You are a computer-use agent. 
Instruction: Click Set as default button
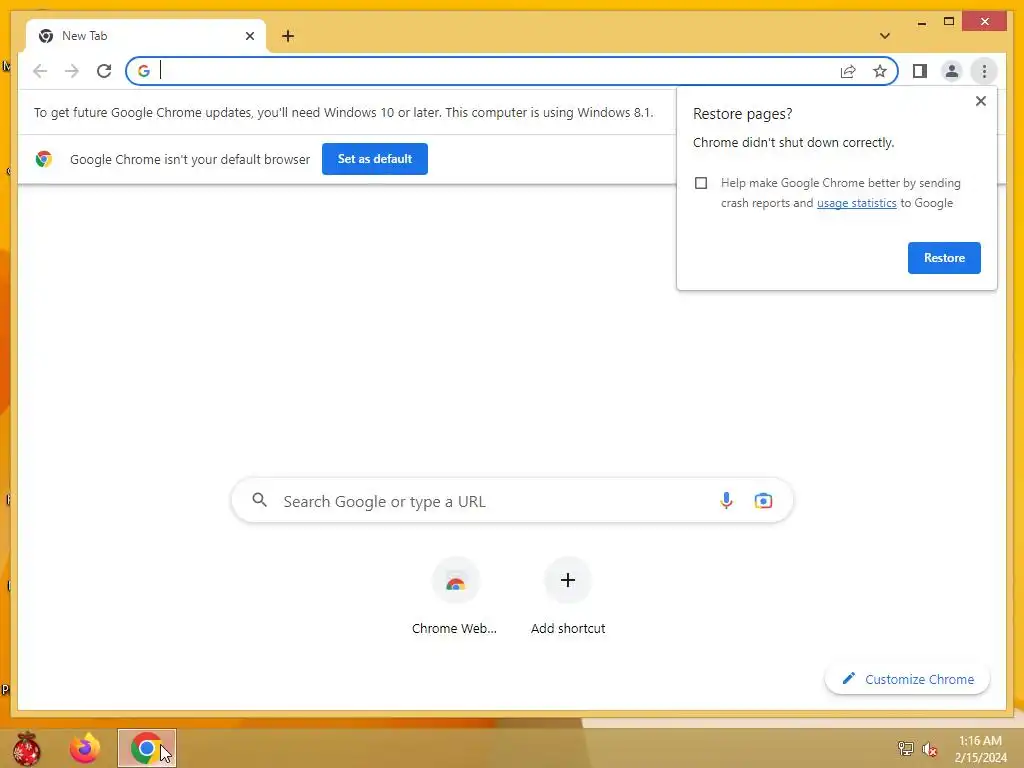coord(375,159)
